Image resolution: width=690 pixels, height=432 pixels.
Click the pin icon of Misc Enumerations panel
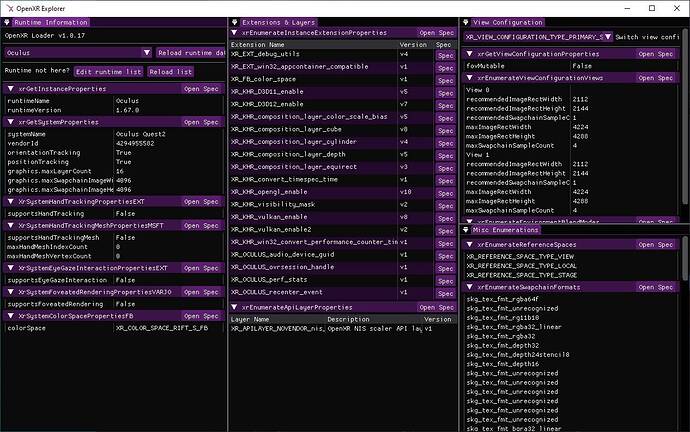coord(466,230)
